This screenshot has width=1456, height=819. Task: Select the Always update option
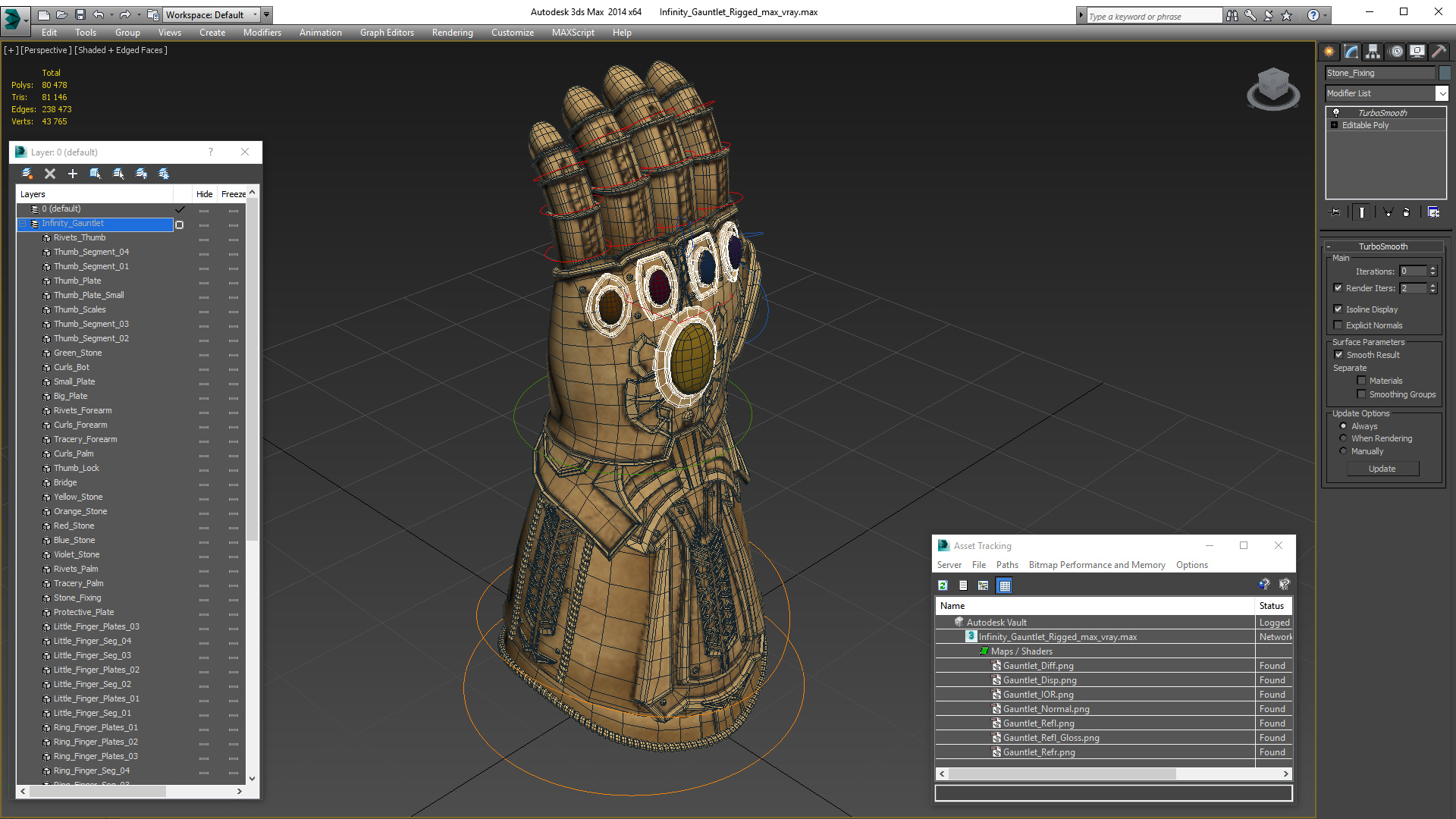pyautogui.click(x=1343, y=426)
